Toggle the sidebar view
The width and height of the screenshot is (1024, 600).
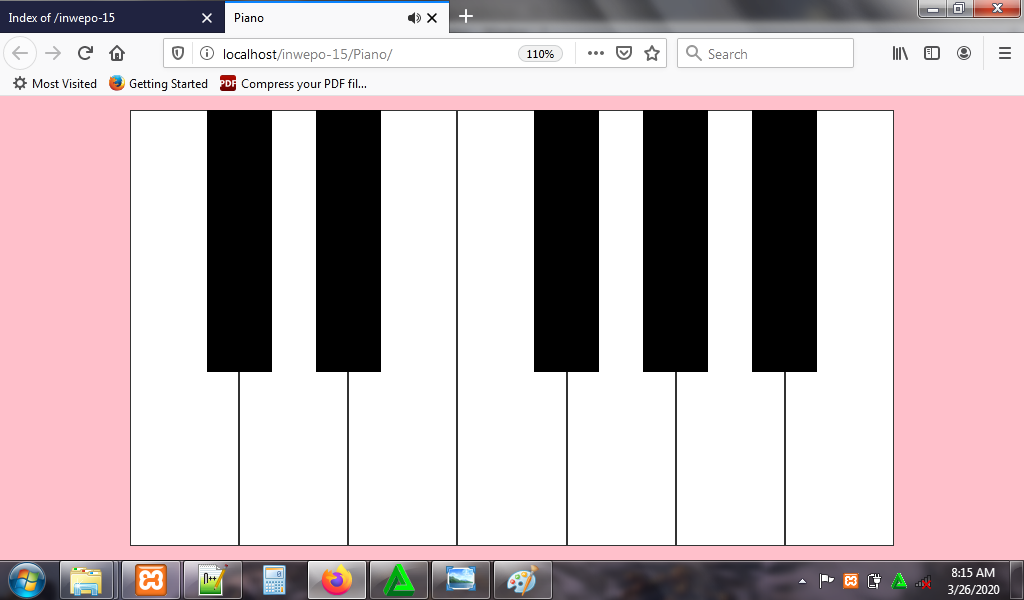pyautogui.click(x=932, y=54)
